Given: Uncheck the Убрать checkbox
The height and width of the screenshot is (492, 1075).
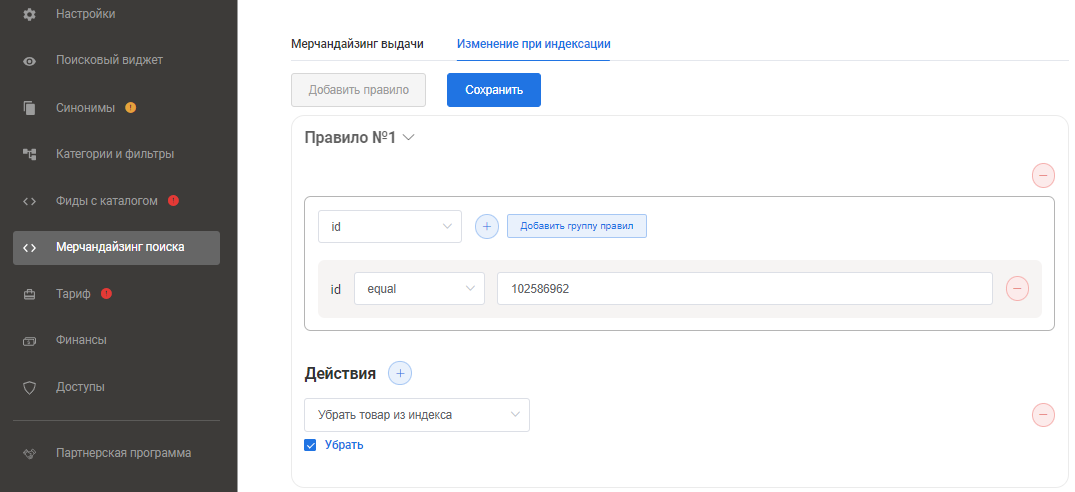Looking at the screenshot, I should tap(310, 445).
